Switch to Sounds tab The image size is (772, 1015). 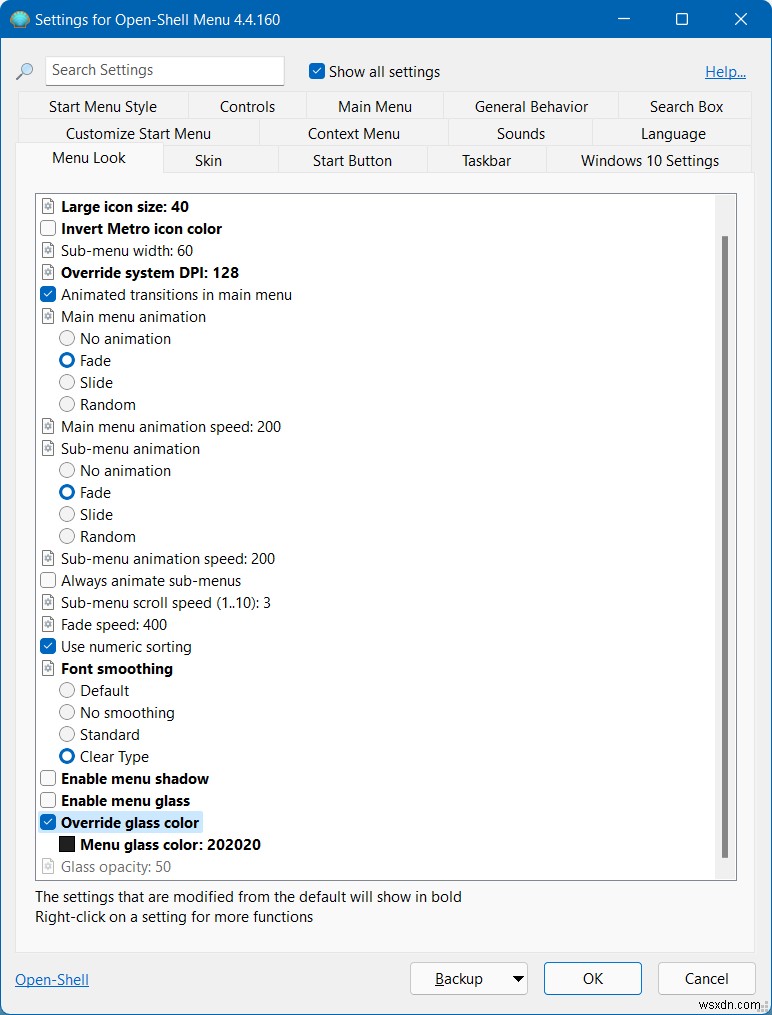coord(520,133)
